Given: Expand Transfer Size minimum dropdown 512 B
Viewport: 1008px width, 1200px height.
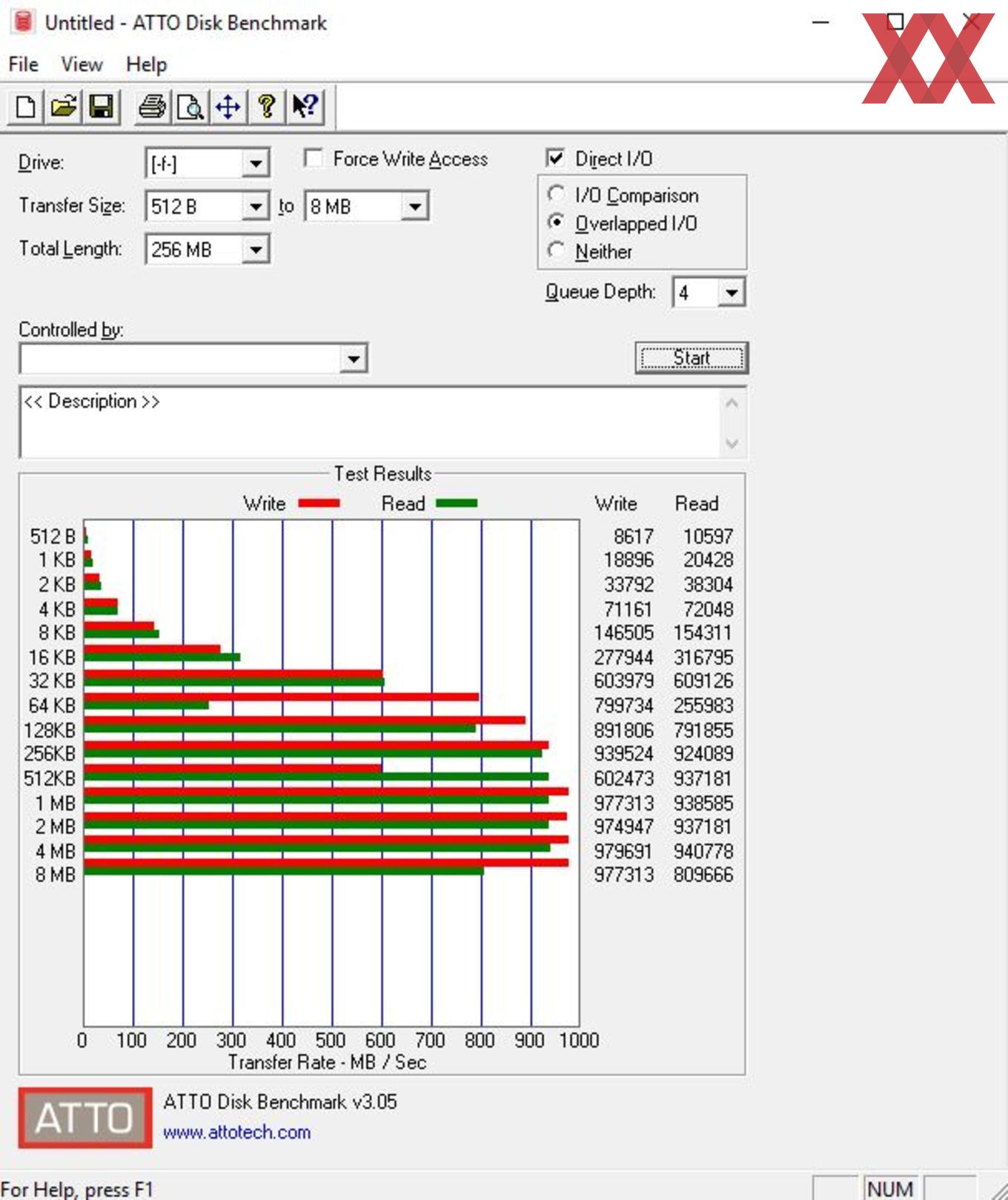Looking at the screenshot, I should click(255, 206).
